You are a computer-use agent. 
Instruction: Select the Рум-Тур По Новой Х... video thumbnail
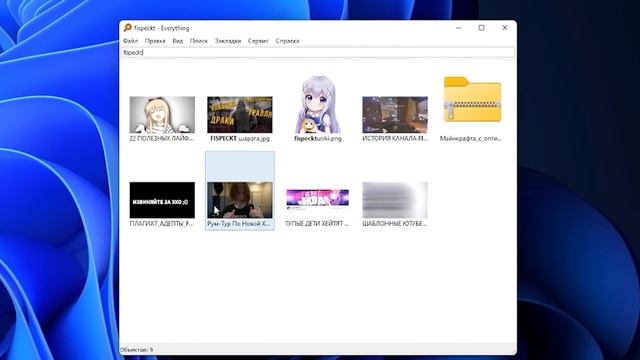240,200
